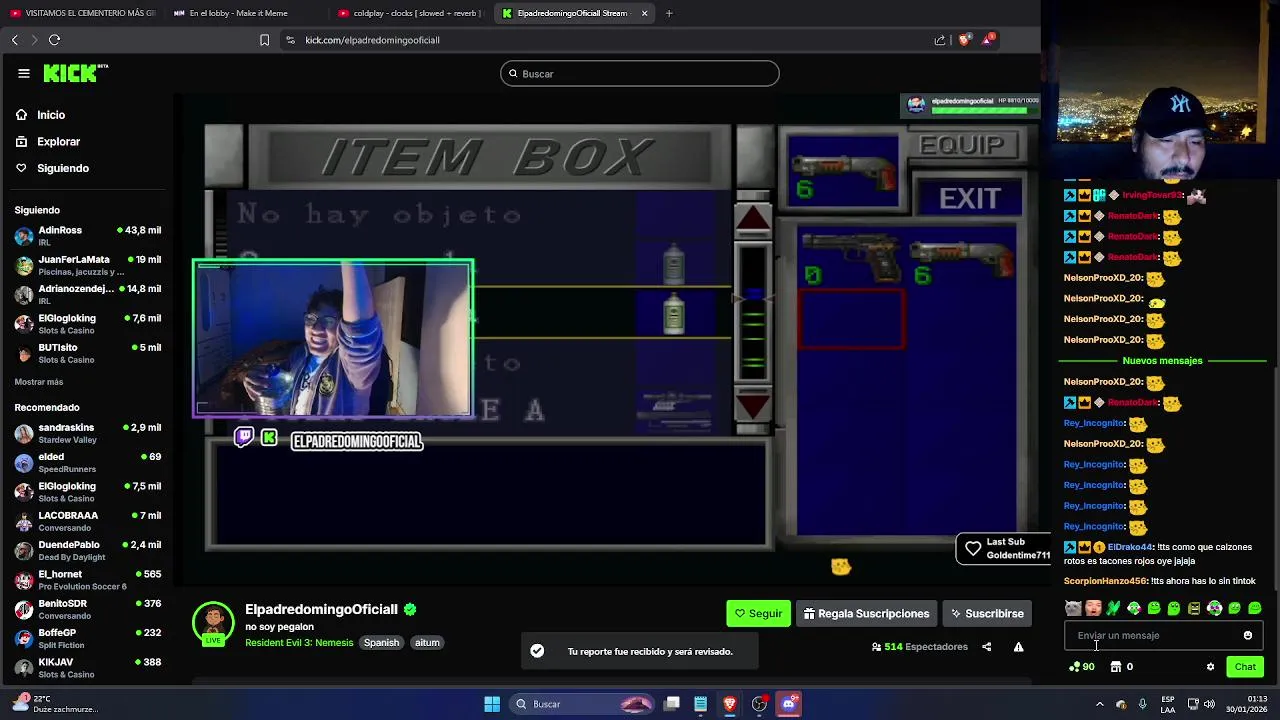The height and width of the screenshot is (720, 1280).
Task: Click Regala Suscripciones button
Action: (866, 613)
